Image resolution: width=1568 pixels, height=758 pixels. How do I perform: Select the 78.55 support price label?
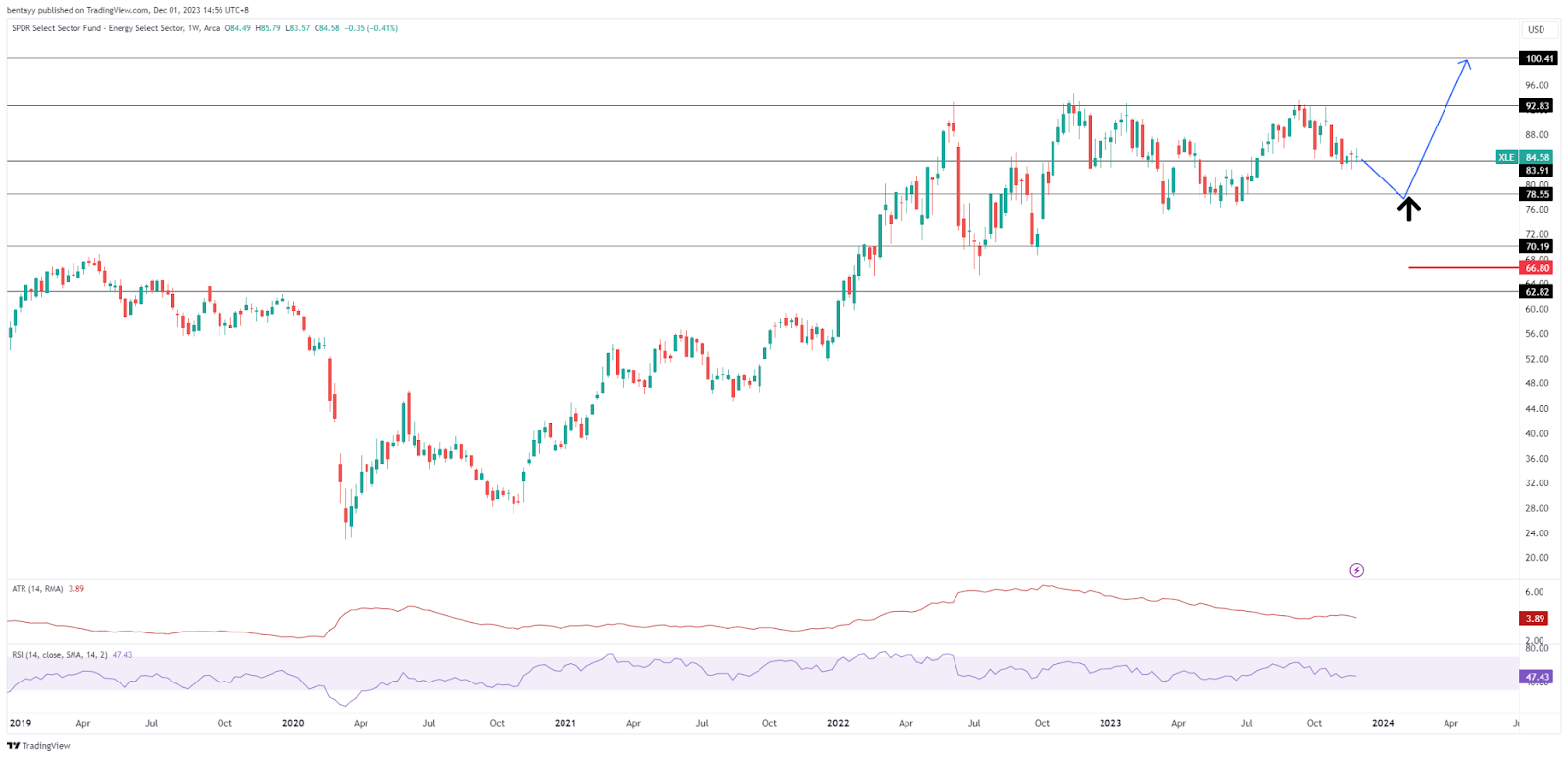point(1537,194)
